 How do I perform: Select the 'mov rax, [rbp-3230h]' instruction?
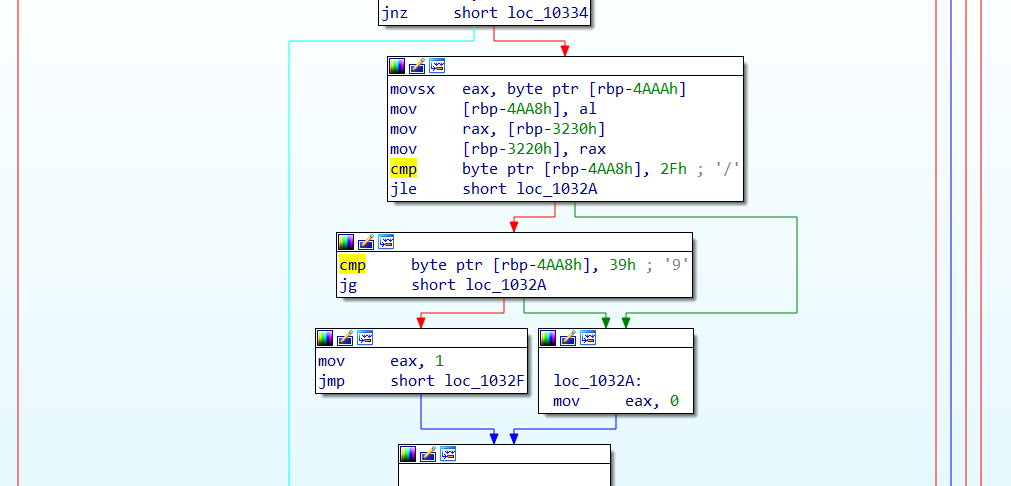click(x=498, y=129)
